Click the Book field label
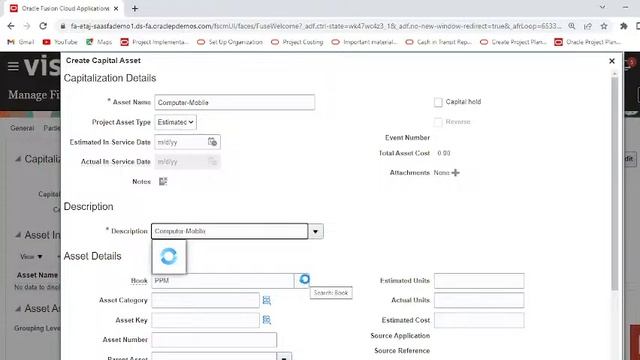The height and width of the screenshot is (360, 640). 139,281
